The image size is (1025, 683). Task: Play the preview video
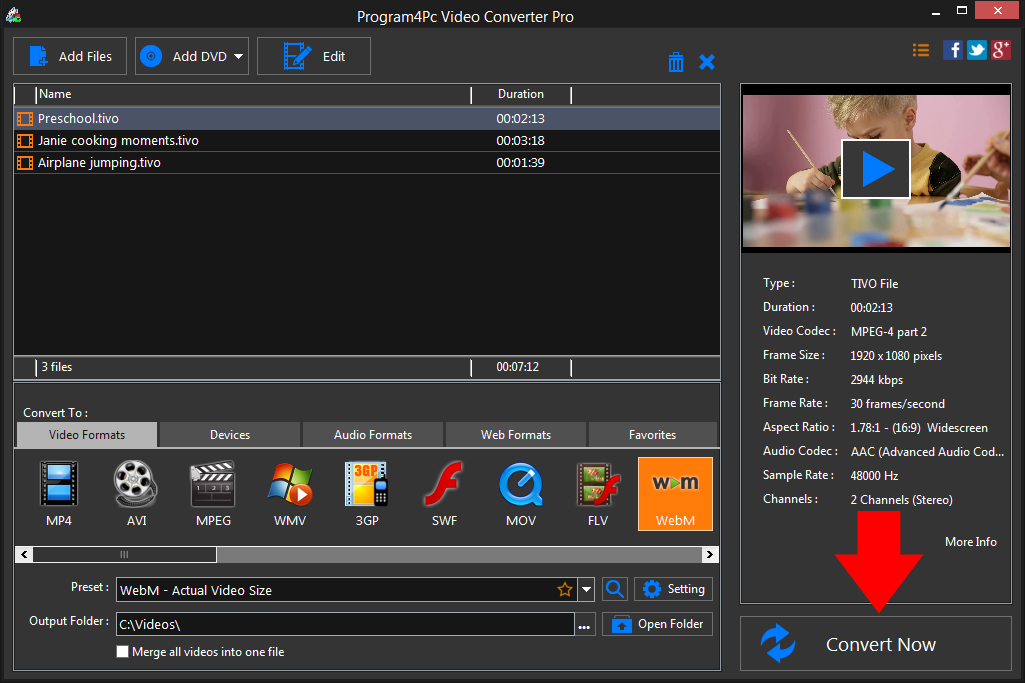[876, 169]
